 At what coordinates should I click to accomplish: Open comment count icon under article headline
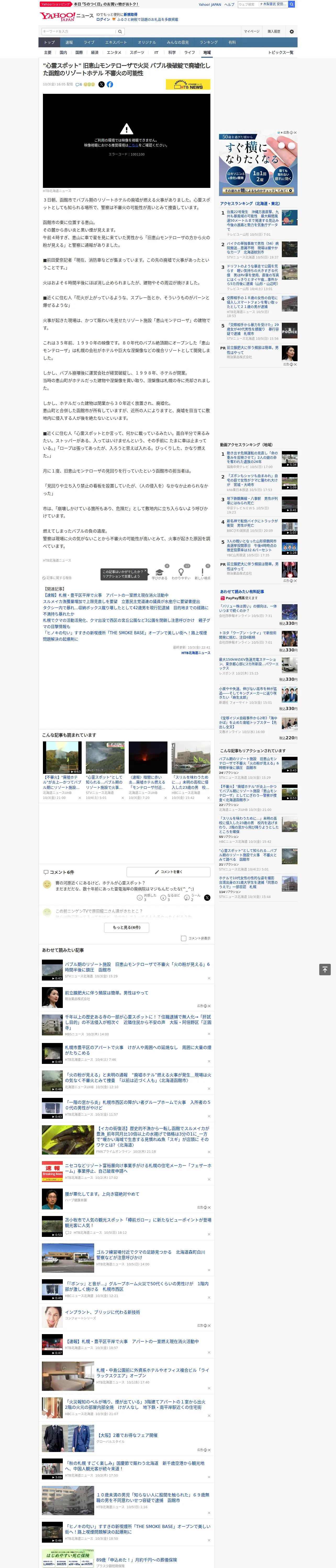79,85
